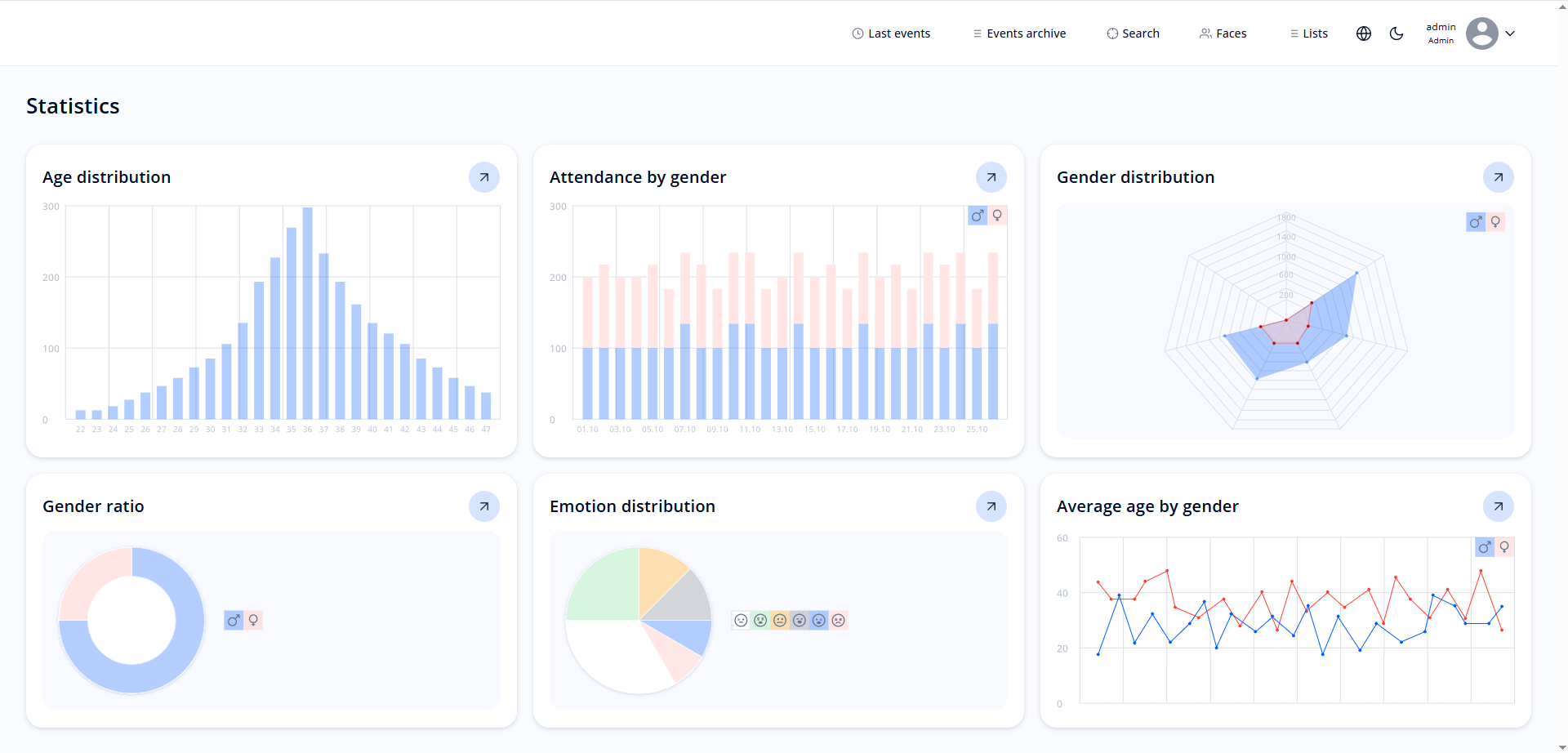The image size is (1568, 753).
Task: Open the admin account dropdown chevron
Action: (x=1510, y=33)
